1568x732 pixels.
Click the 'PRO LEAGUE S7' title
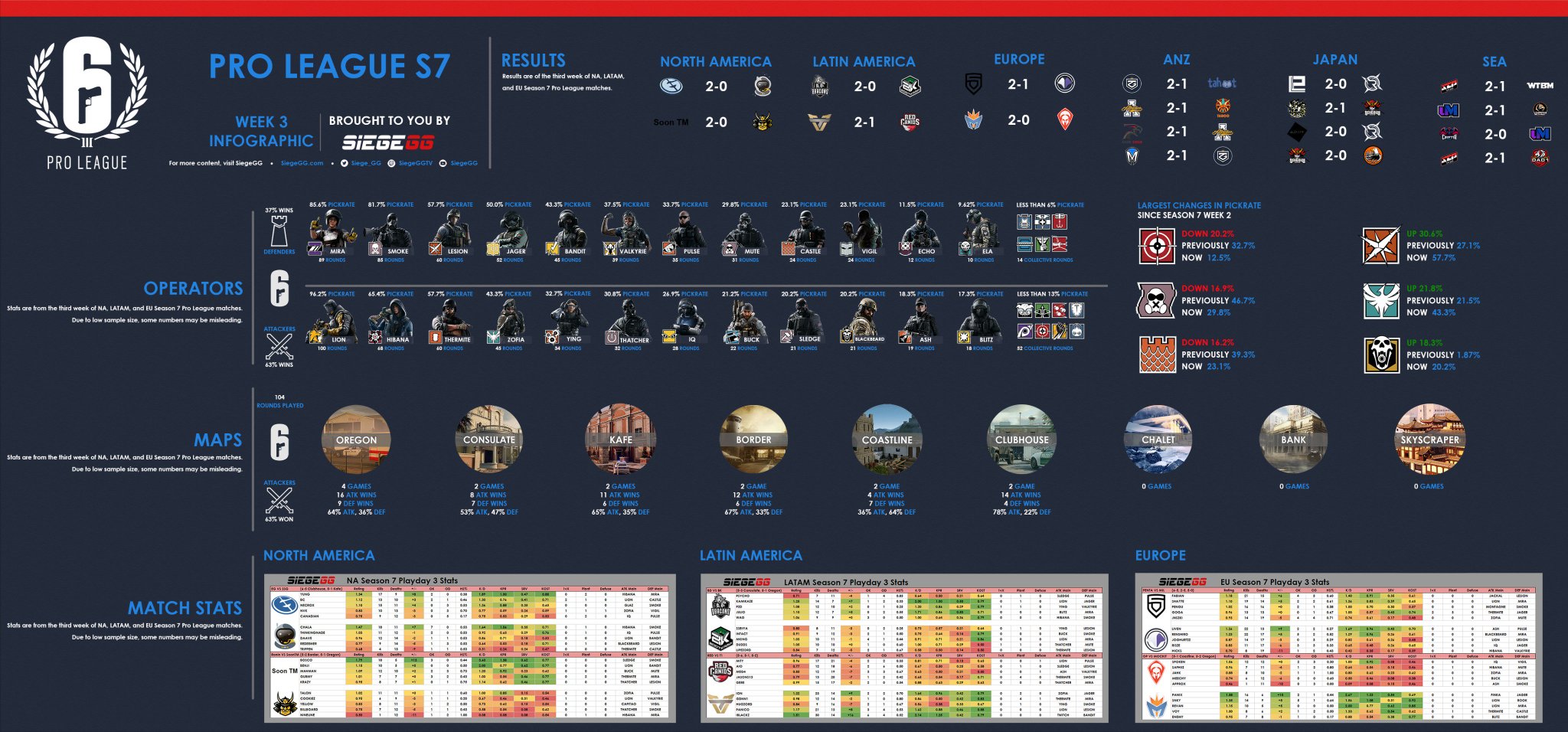click(329, 67)
